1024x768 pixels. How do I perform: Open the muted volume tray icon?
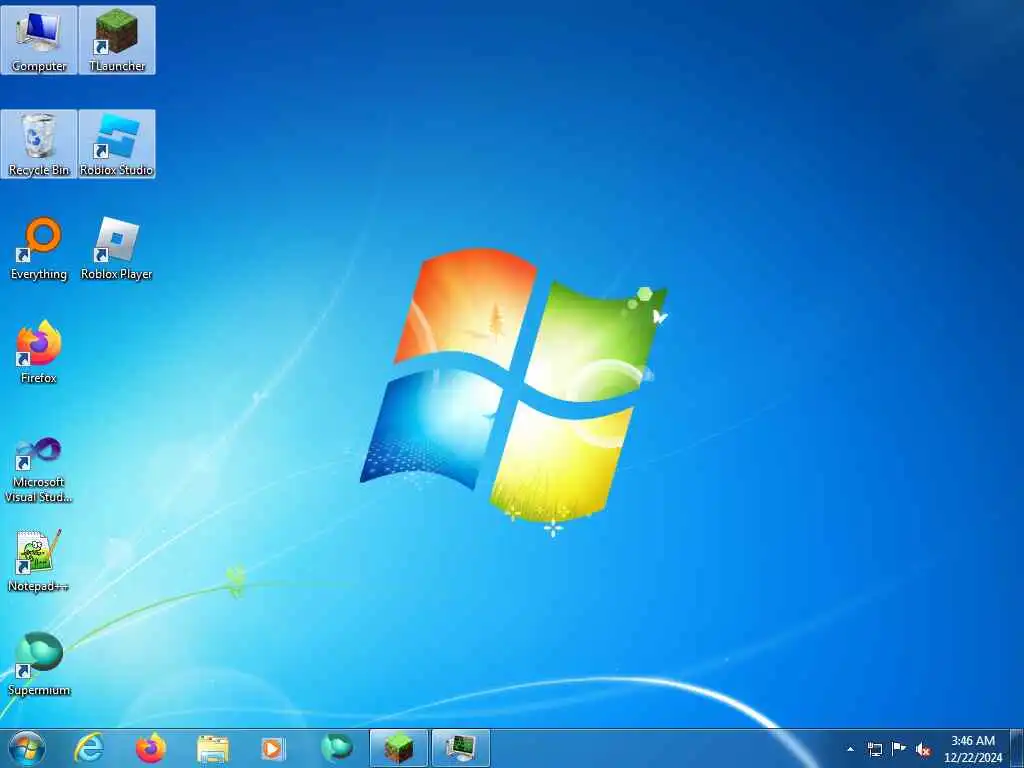click(x=923, y=749)
